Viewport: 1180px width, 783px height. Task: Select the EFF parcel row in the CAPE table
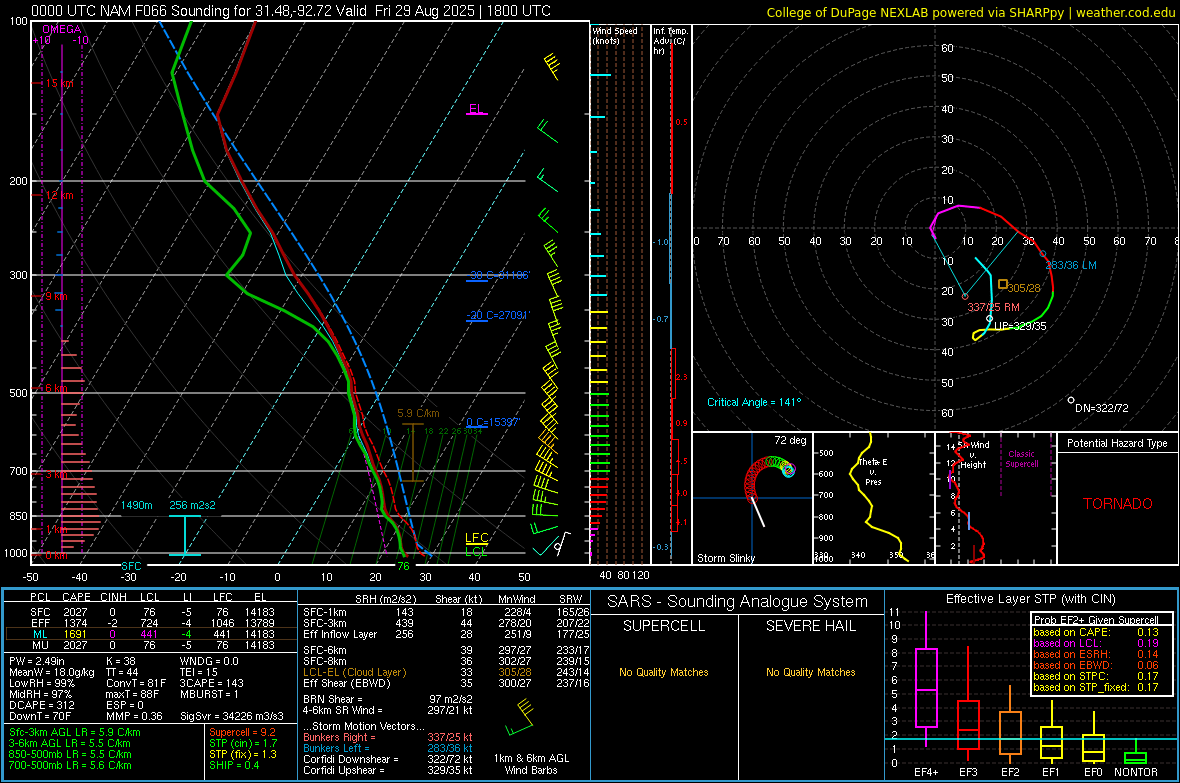tap(151, 623)
